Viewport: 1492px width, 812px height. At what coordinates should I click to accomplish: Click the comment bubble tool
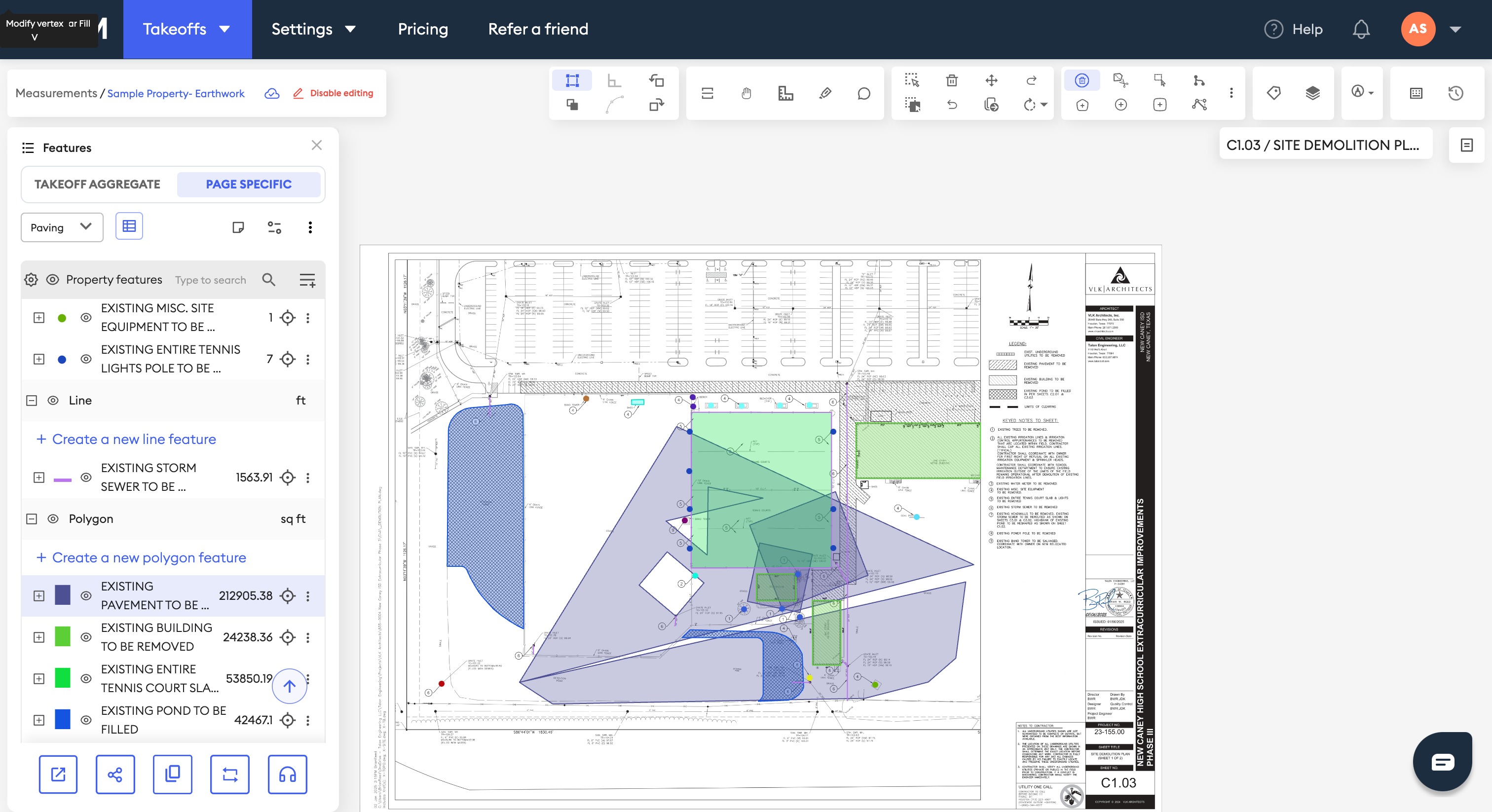coord(863,93)
